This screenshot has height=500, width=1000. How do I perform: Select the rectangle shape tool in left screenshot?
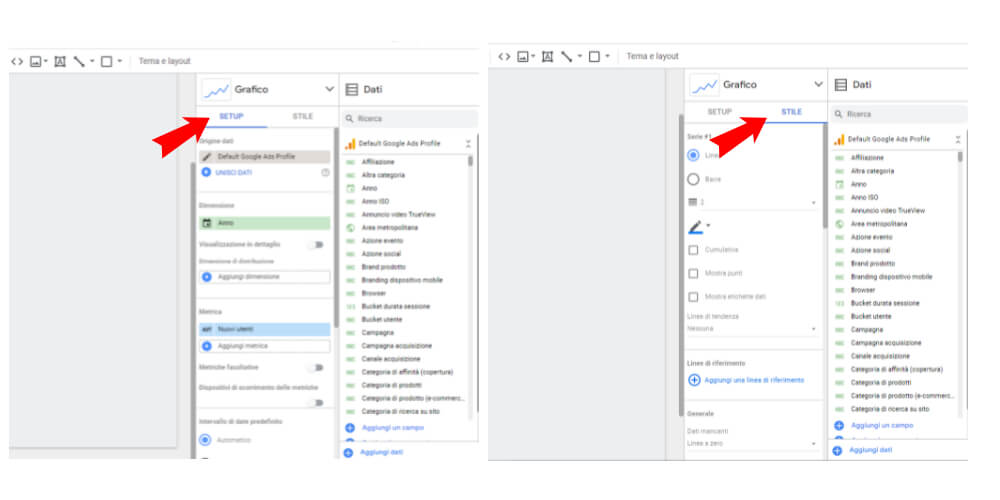click(107, 62)
